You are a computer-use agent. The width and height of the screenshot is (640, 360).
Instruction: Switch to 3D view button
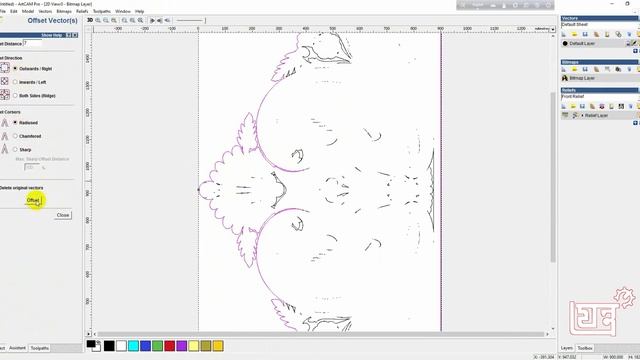coord(90,20)
